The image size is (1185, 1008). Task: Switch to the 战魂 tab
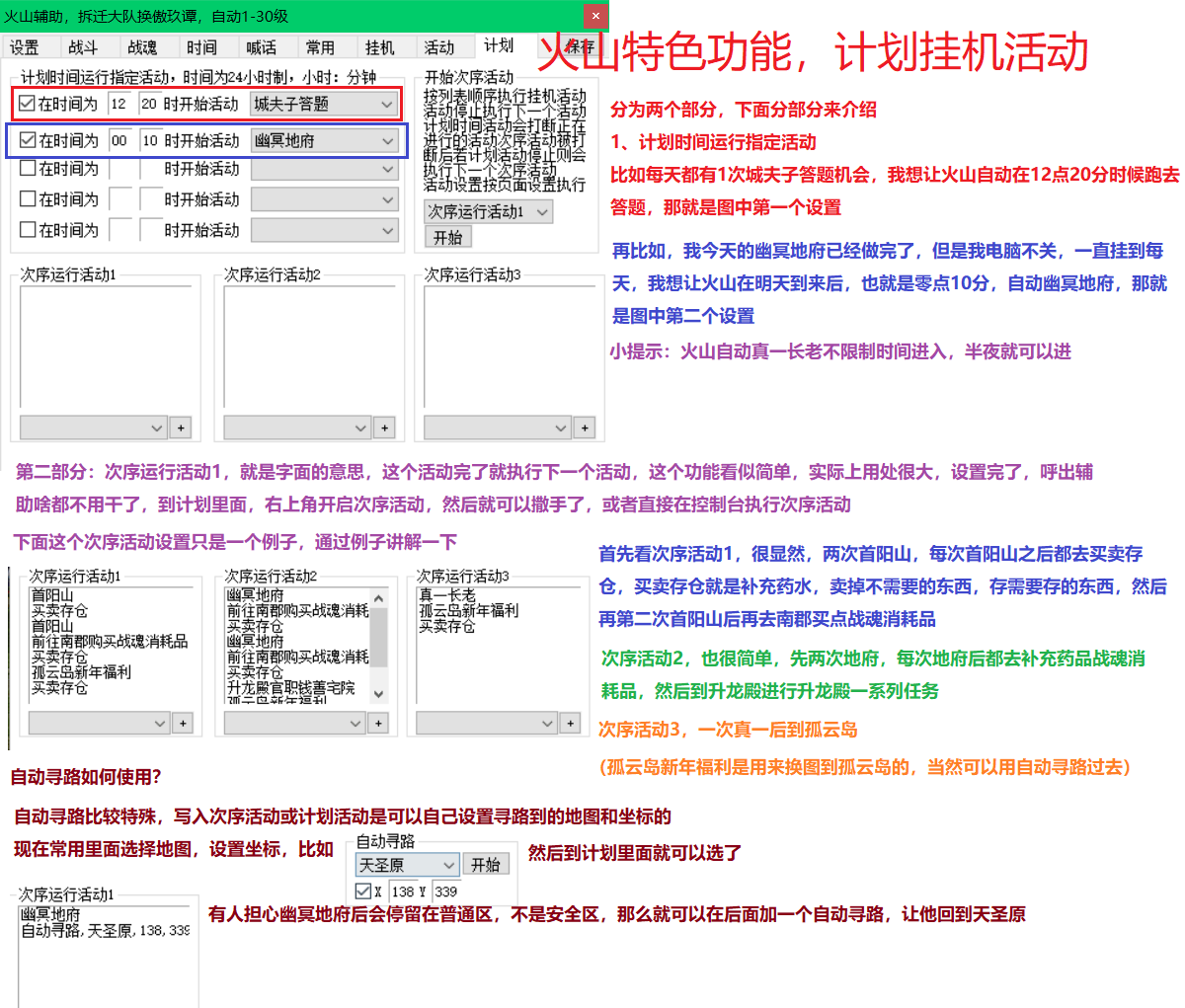click(143, 47)
